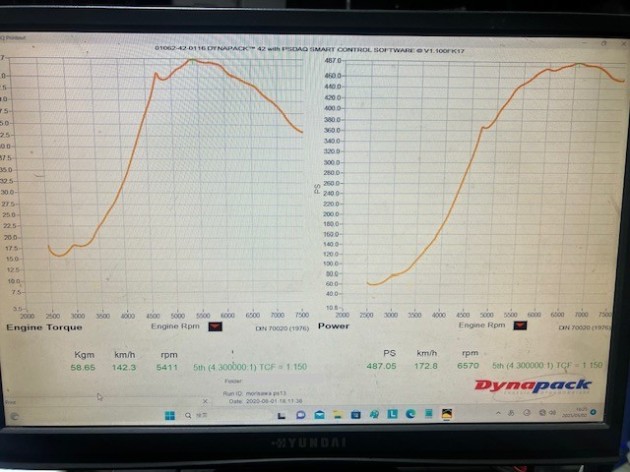Viewport: 630px width, 472px height.
Task: Open network and volume quick settings
Action: (548, 413)
